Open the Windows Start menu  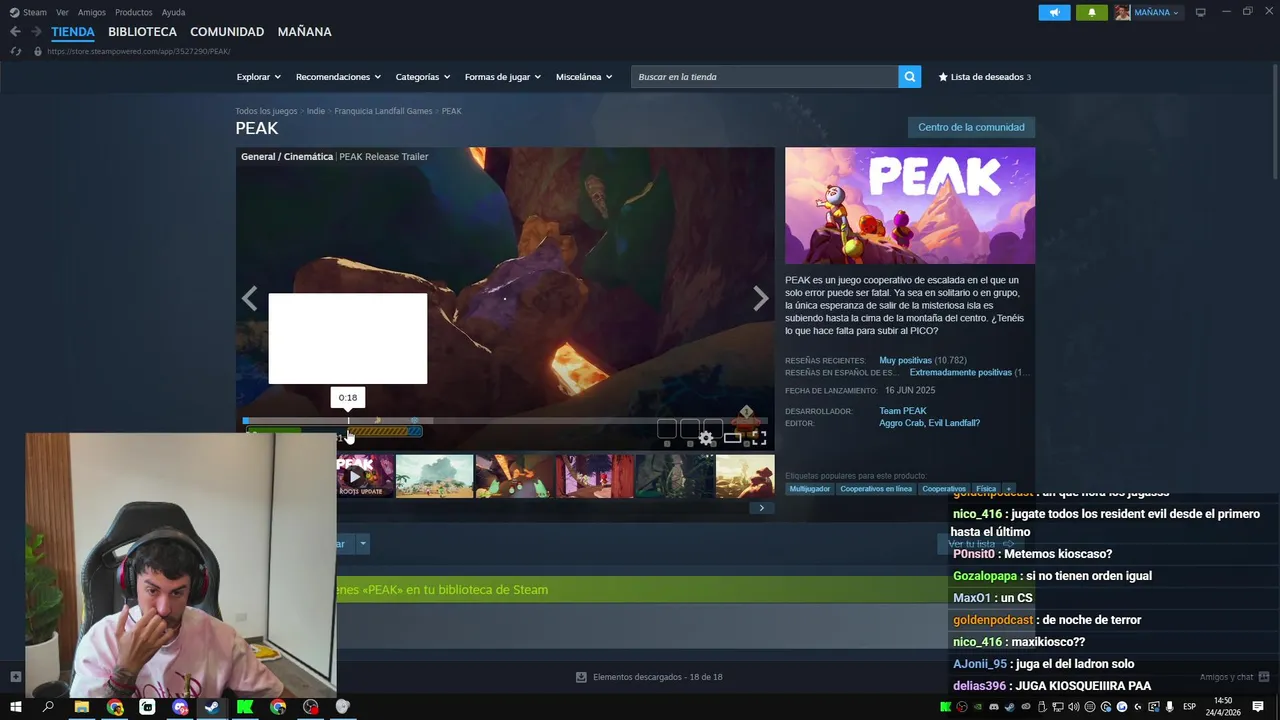click(15, 707)
